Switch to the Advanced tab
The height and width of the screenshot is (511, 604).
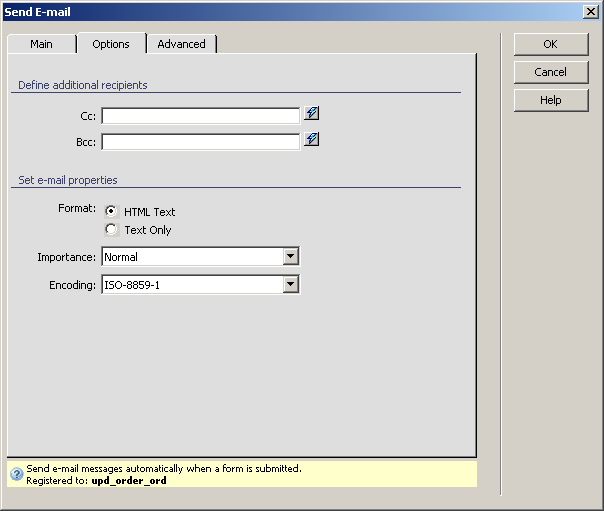pos(181,44)
